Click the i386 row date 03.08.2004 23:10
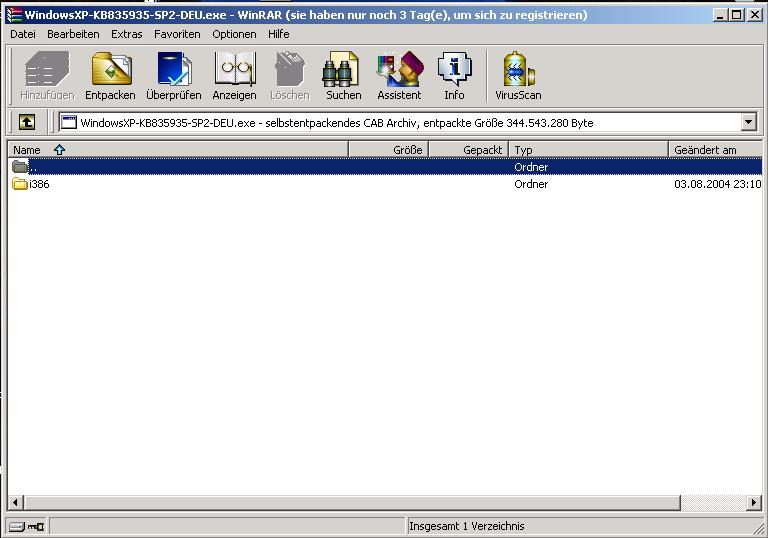This screenshot has height=538, width=768. [x=718, y=184]
